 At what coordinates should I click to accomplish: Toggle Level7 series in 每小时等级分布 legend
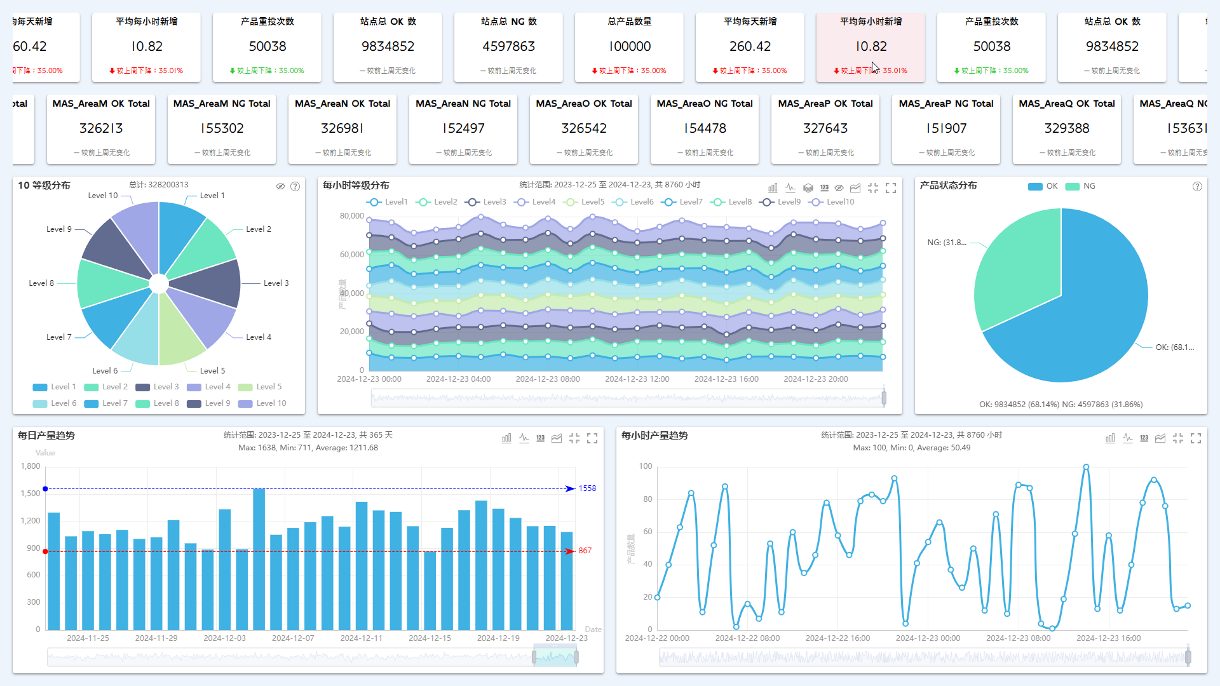(682, 202)
